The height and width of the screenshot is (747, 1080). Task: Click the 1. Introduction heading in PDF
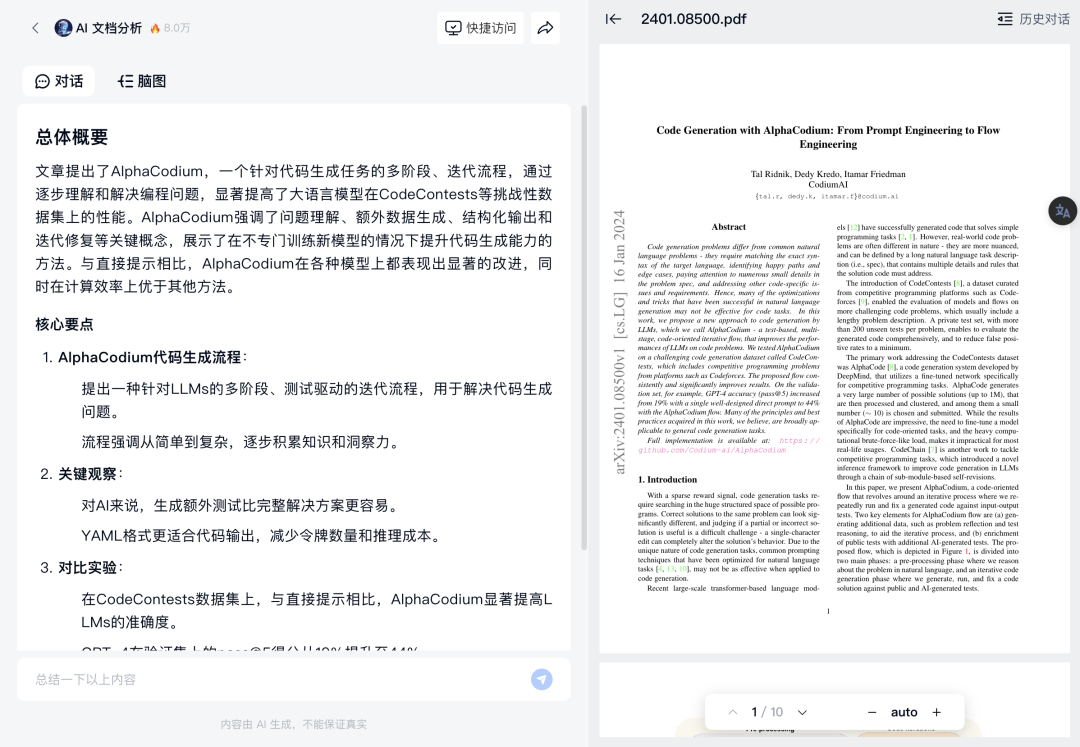click(667, 480)
